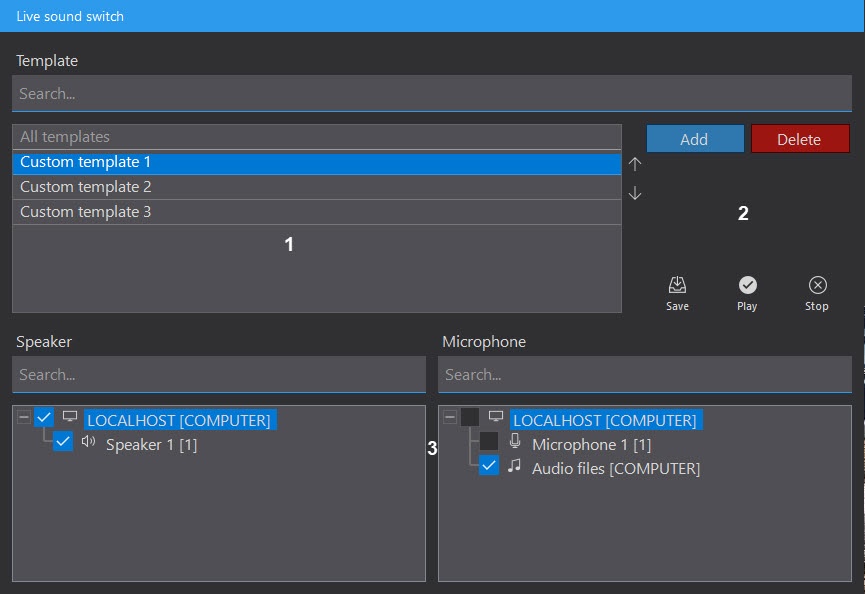Select LOCALHOST [COMPUTER] label in the Speaker tree
The image size is (865, 594).
(x=179, y=420)
